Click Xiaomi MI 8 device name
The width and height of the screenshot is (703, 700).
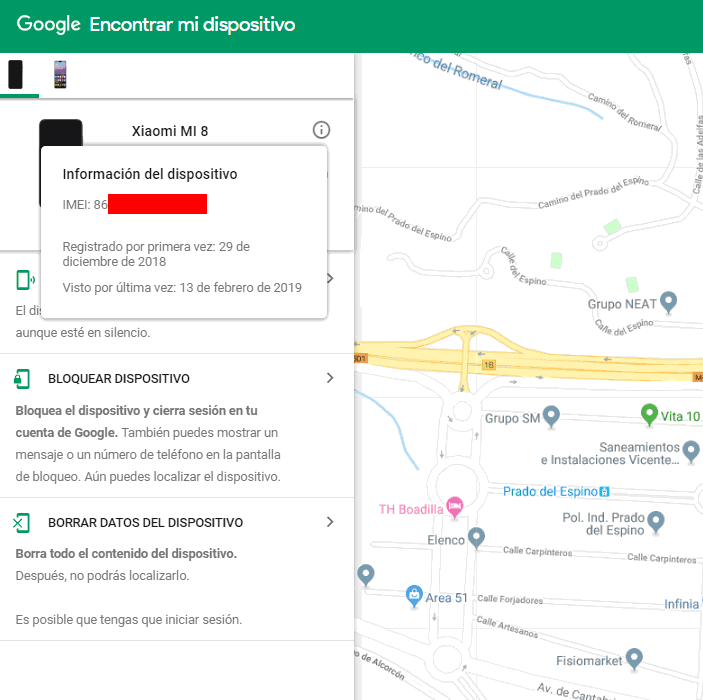[x=170, y=131]
